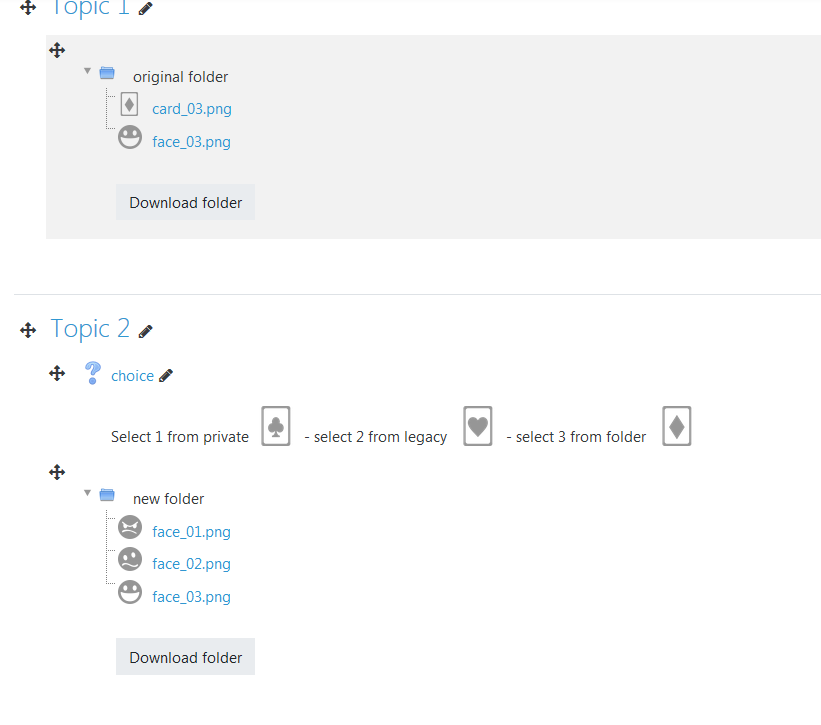Click the move handle beside the Topic 2 heading
This screenshot has height=725, width=821.
[x=28, y=330]
